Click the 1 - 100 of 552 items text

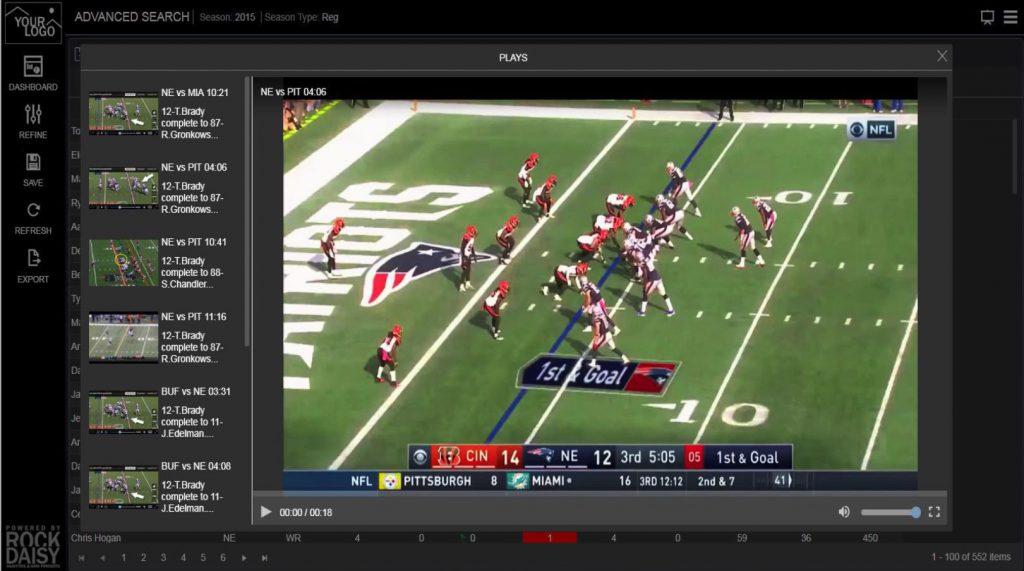click(x=970, y=557)
